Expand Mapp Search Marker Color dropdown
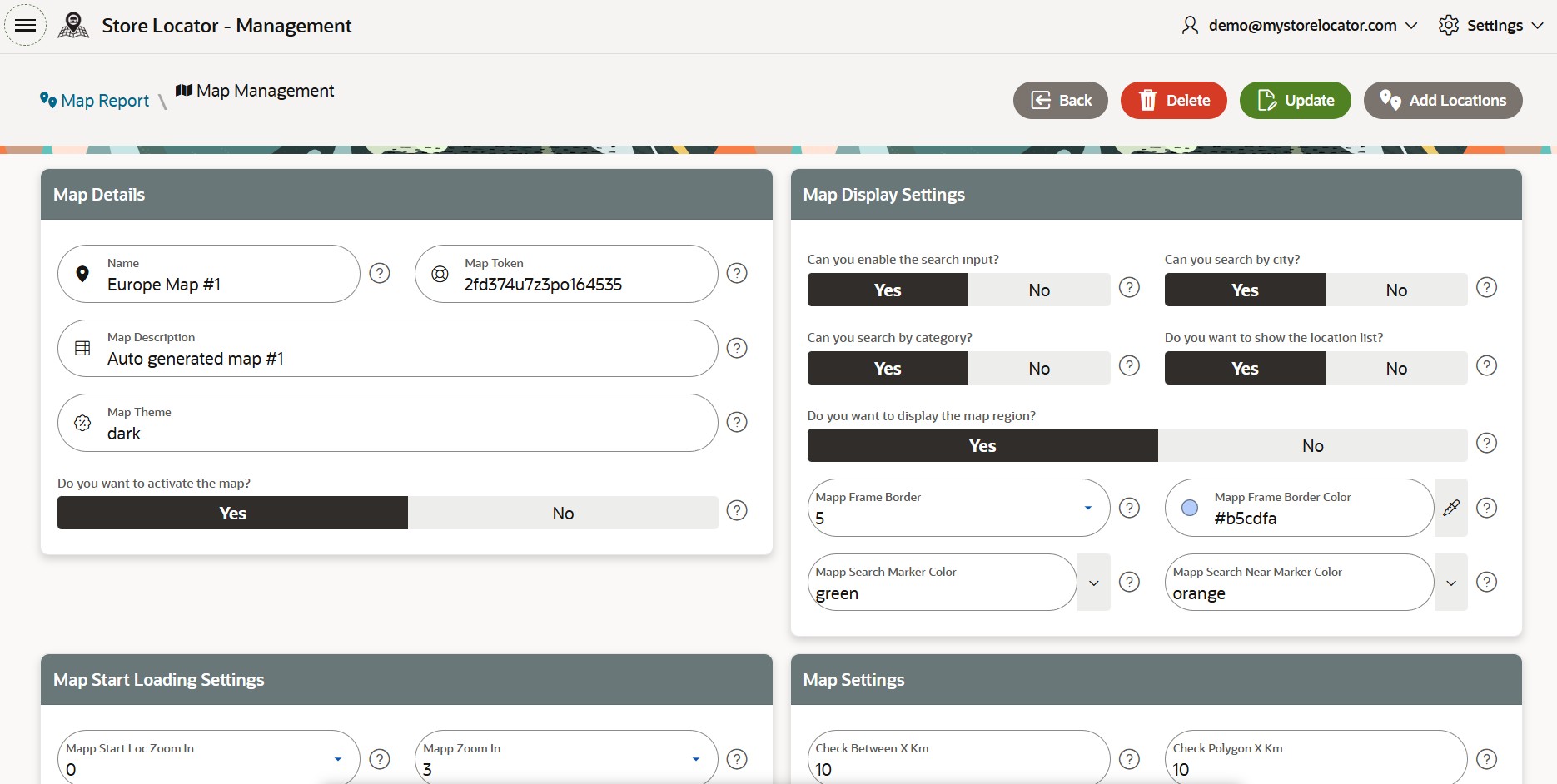 click(x=1094, y=583)
